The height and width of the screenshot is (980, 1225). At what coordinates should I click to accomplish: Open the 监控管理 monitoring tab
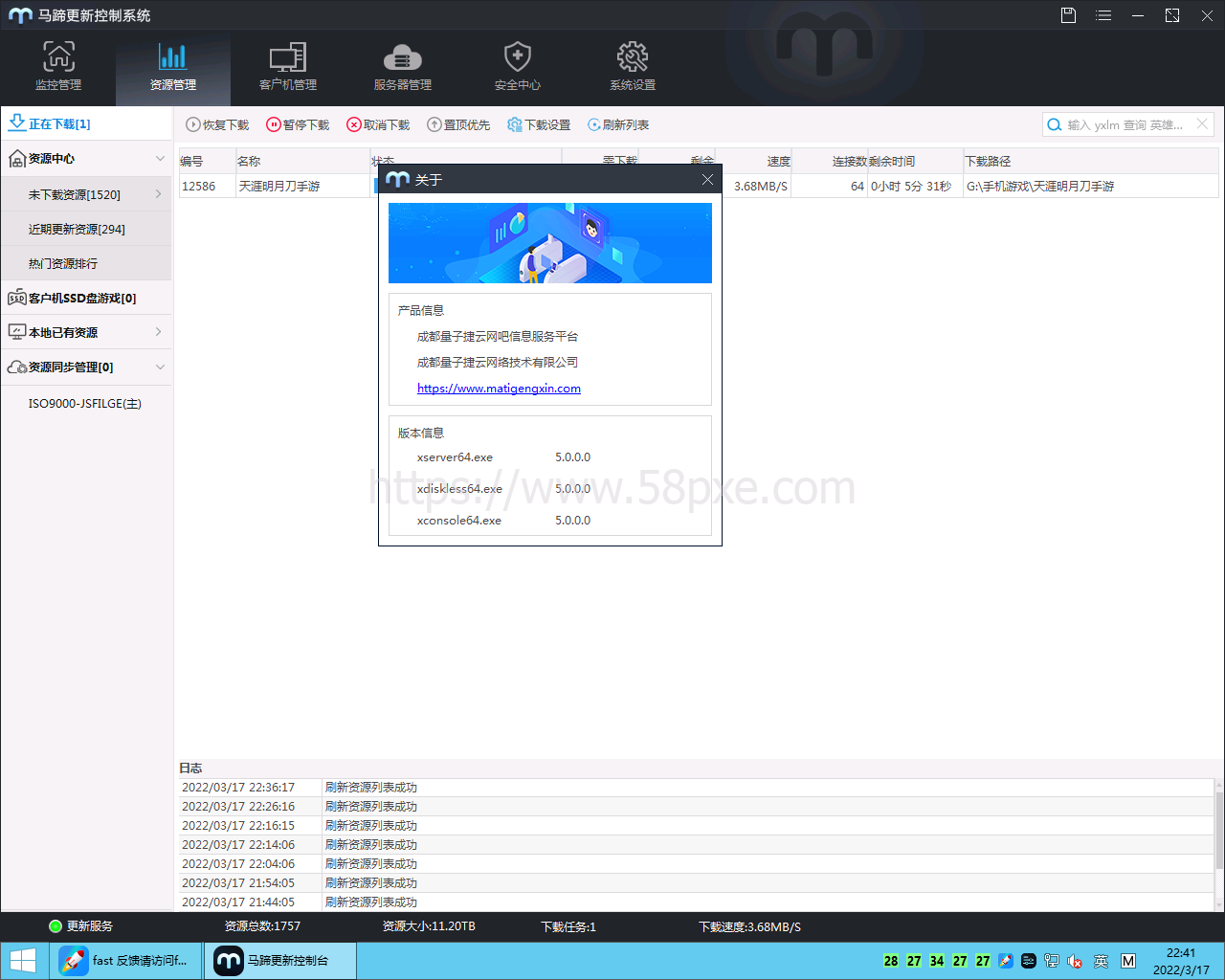click(x=58, y=67)
